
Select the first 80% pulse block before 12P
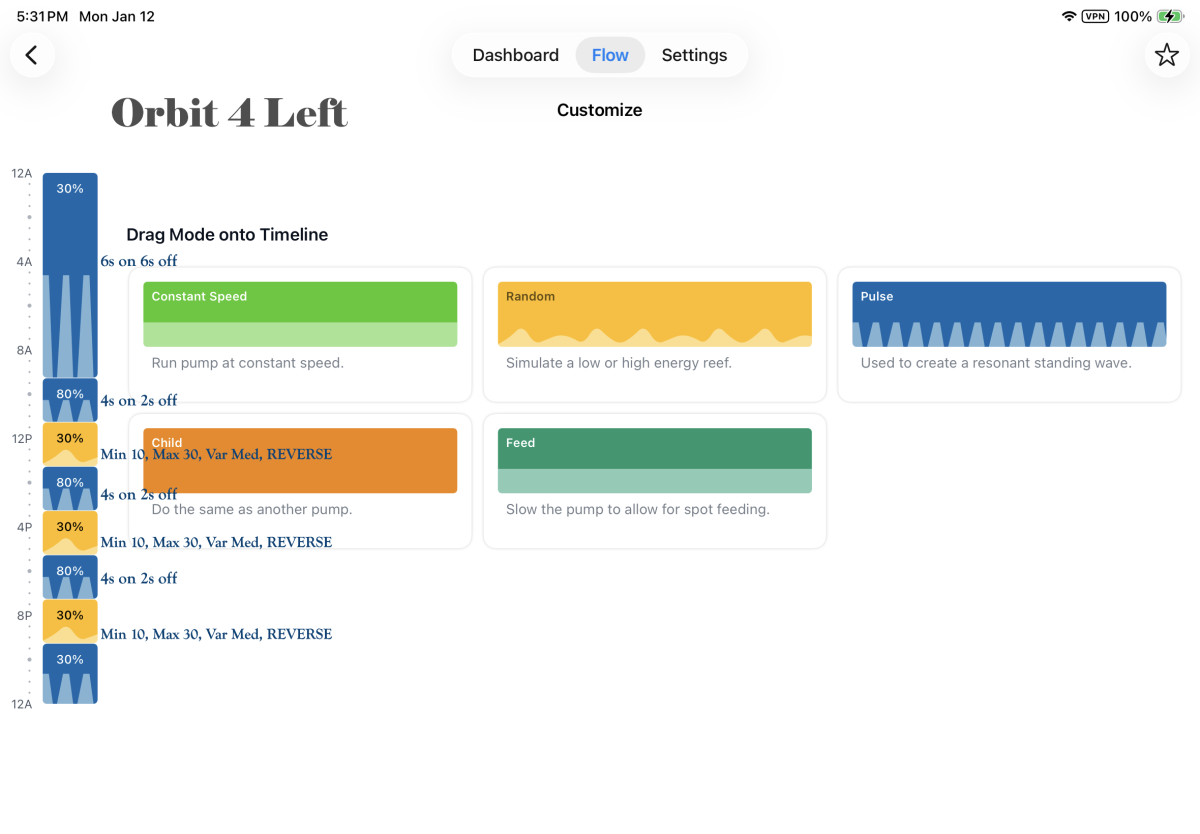click(70, 400)
